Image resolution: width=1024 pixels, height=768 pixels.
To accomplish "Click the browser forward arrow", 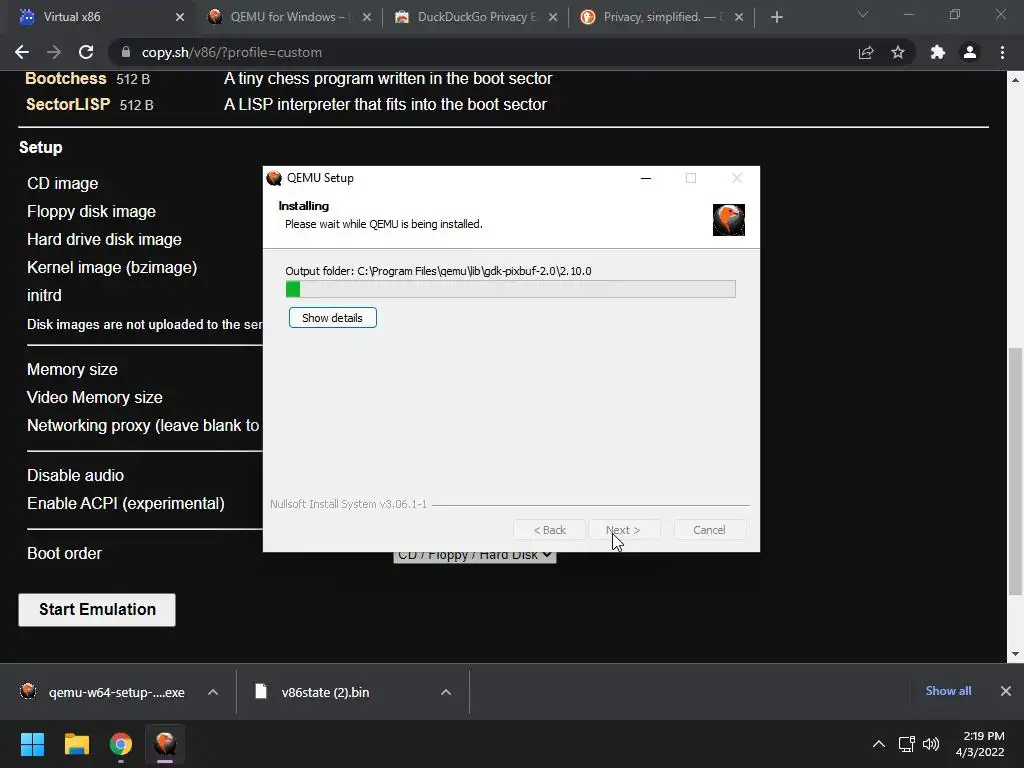I will 54,52.
